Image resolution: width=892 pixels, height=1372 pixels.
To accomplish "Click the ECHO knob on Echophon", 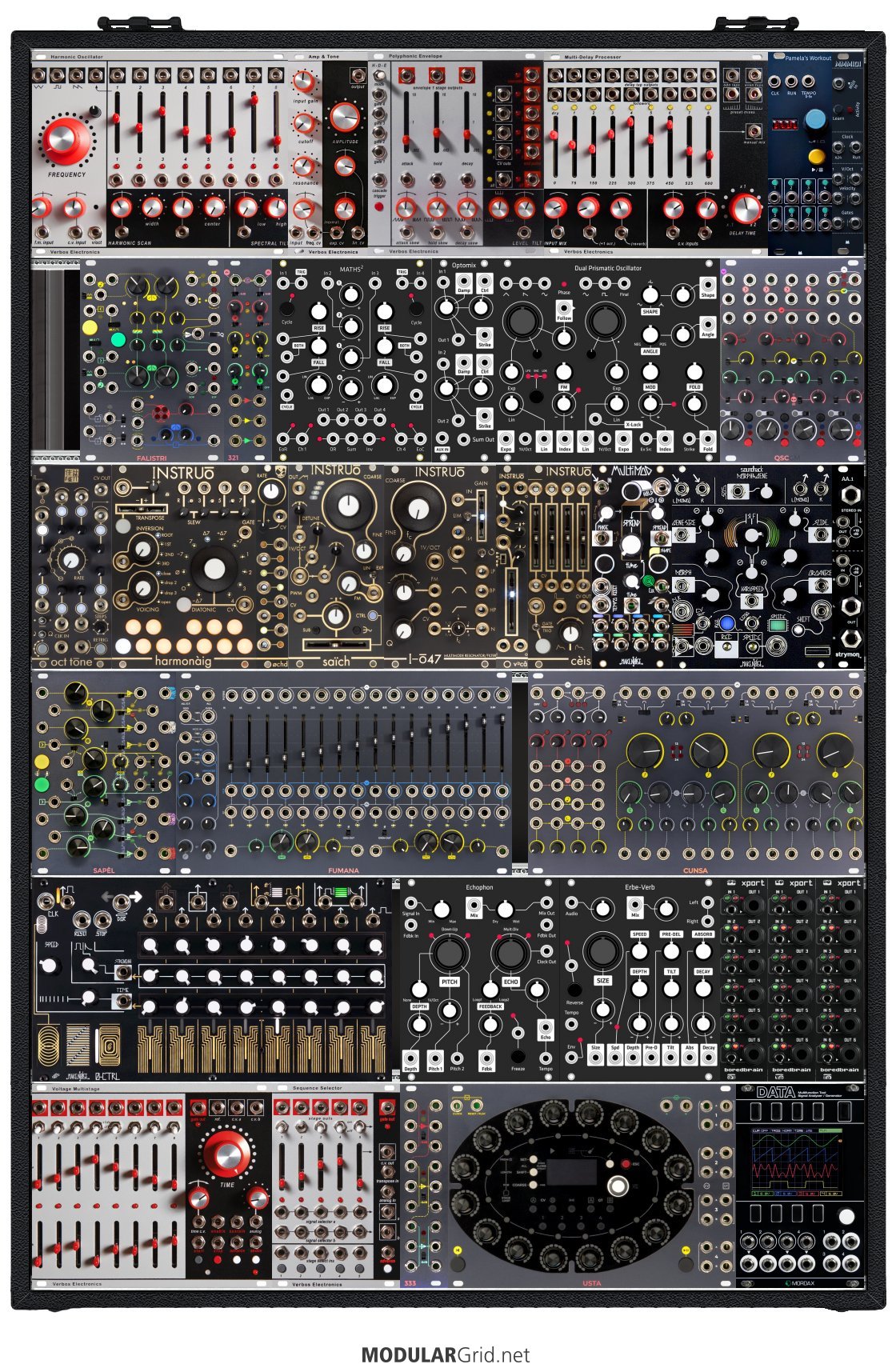I will (510, 953).
